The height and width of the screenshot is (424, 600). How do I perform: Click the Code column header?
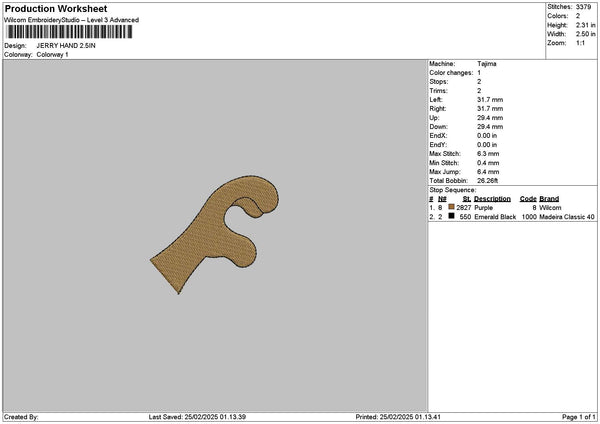click(x=528, y=198)
